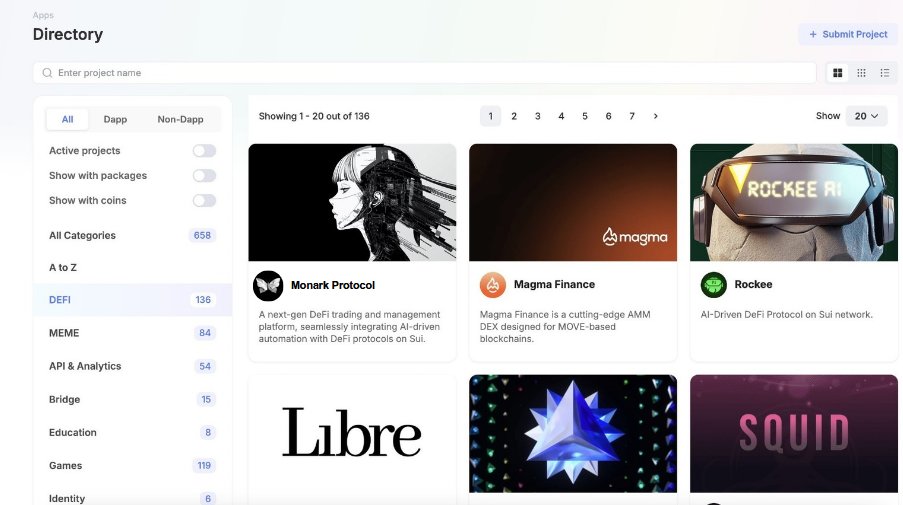Image resolution: width=903 pixels, height=505 pixels.
Task: Select the DEFI category
Action: point(132,300)
